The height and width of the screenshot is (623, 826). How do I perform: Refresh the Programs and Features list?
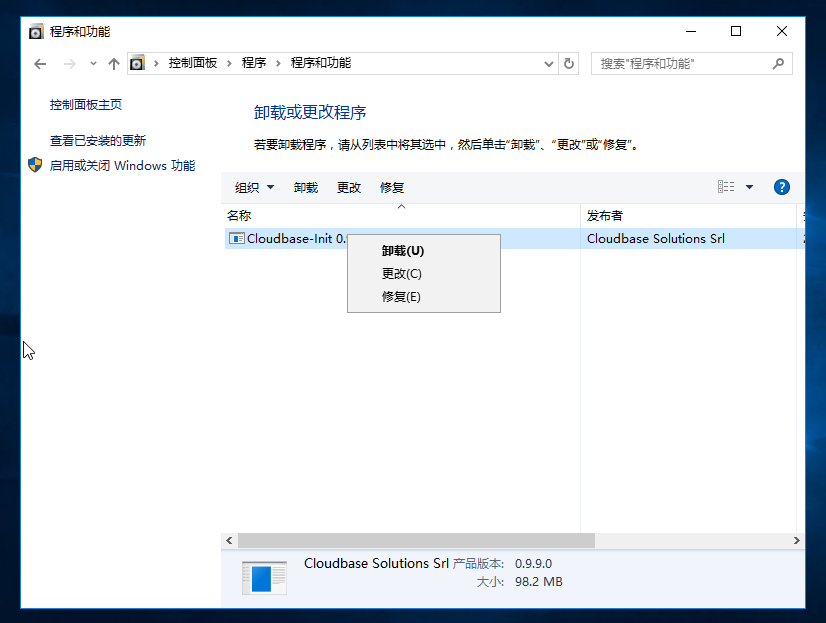click(x=569, y=64)
